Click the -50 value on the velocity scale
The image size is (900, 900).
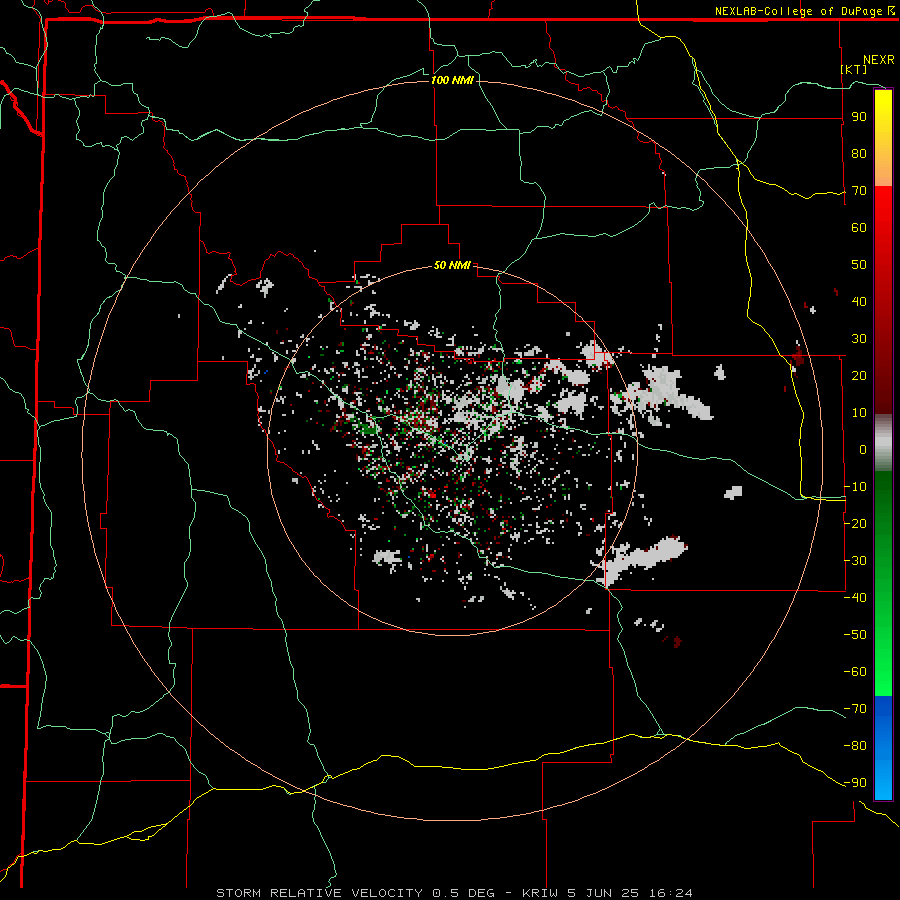pos(855,635)
